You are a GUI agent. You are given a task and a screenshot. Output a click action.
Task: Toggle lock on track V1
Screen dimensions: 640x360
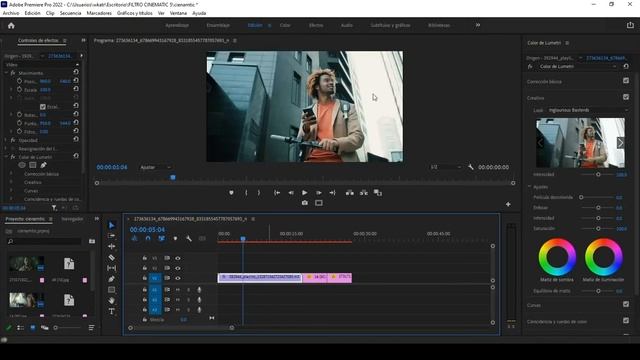point(144,278)
